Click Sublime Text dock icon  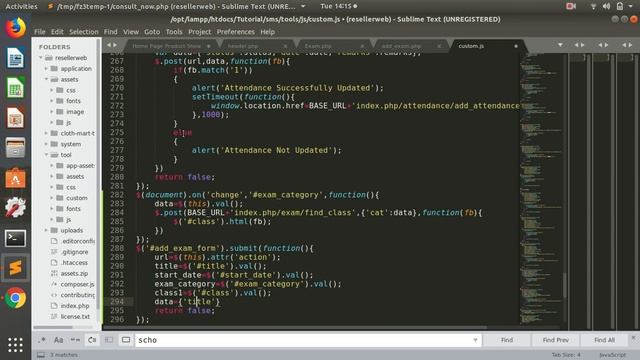click(15, 268)
